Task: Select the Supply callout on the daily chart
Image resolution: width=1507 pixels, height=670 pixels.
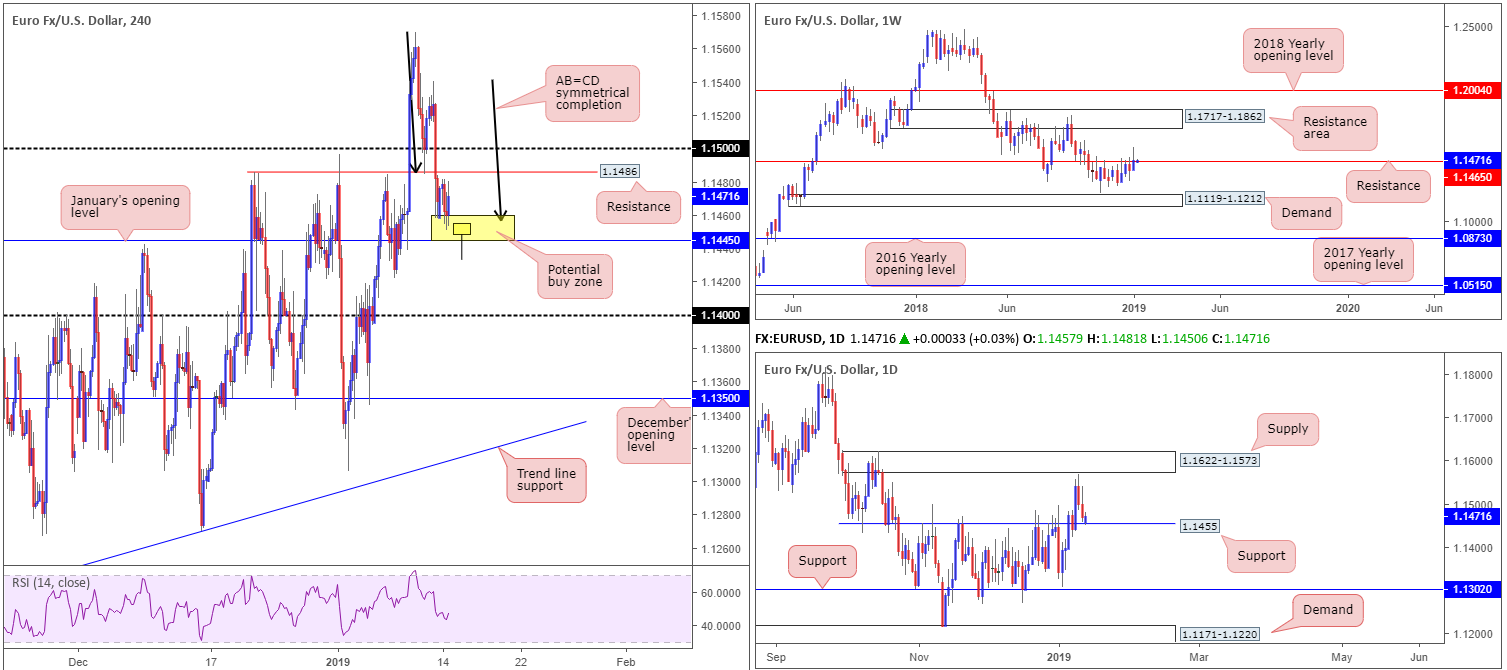Action: point(1288,429)
